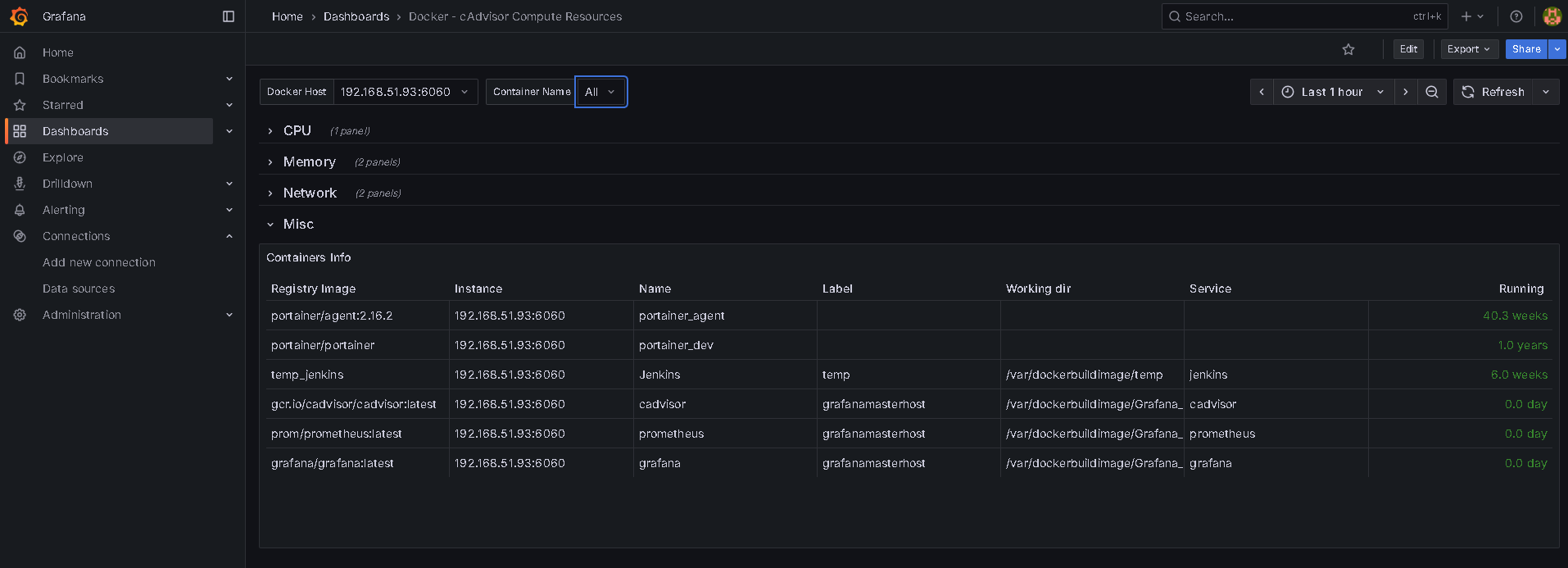Expand the CPU row
The image size is (1568, 568).
(x=297, y=131)
